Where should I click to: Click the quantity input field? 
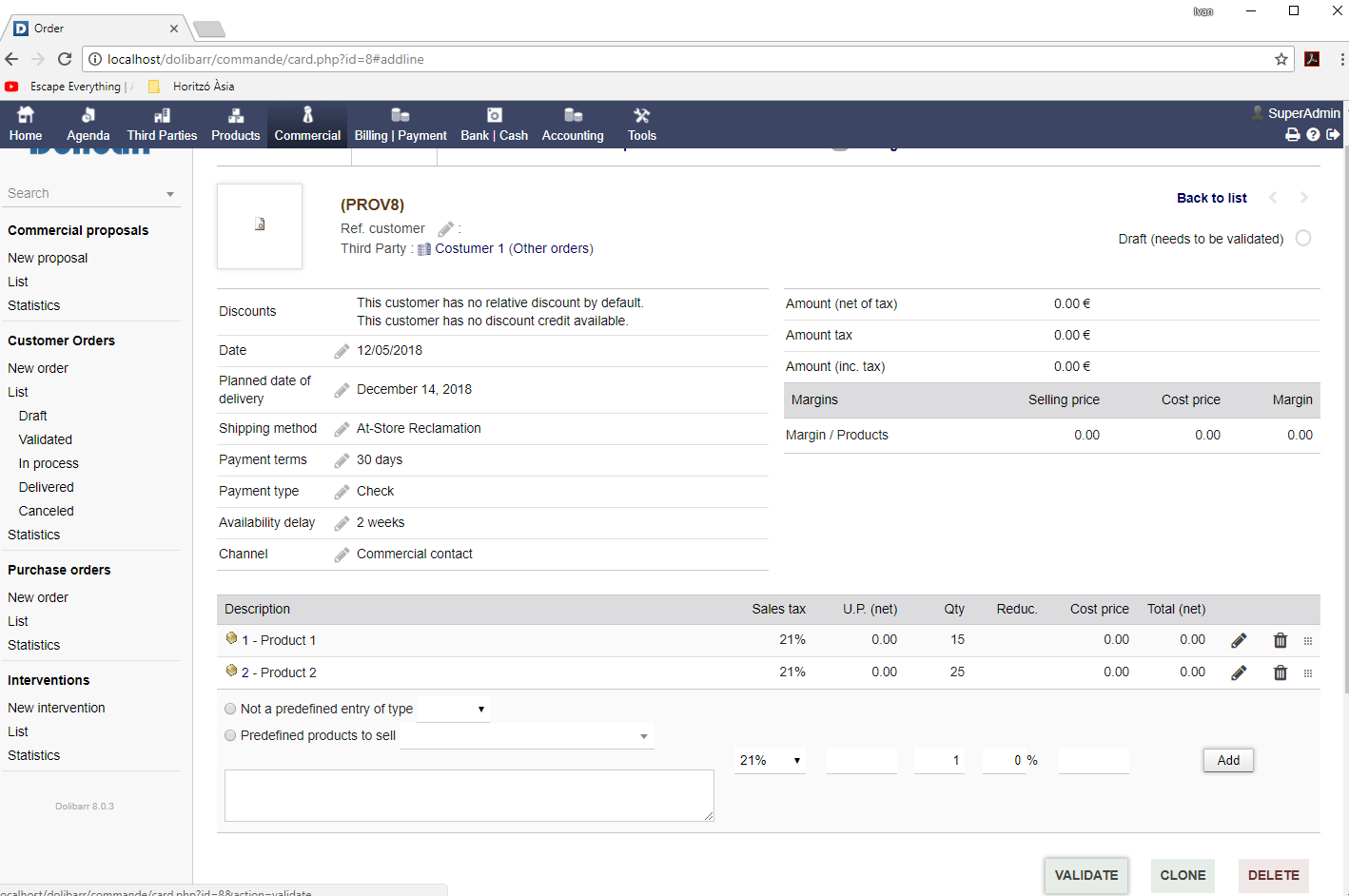pyautogui.click(x=939, y=761)
